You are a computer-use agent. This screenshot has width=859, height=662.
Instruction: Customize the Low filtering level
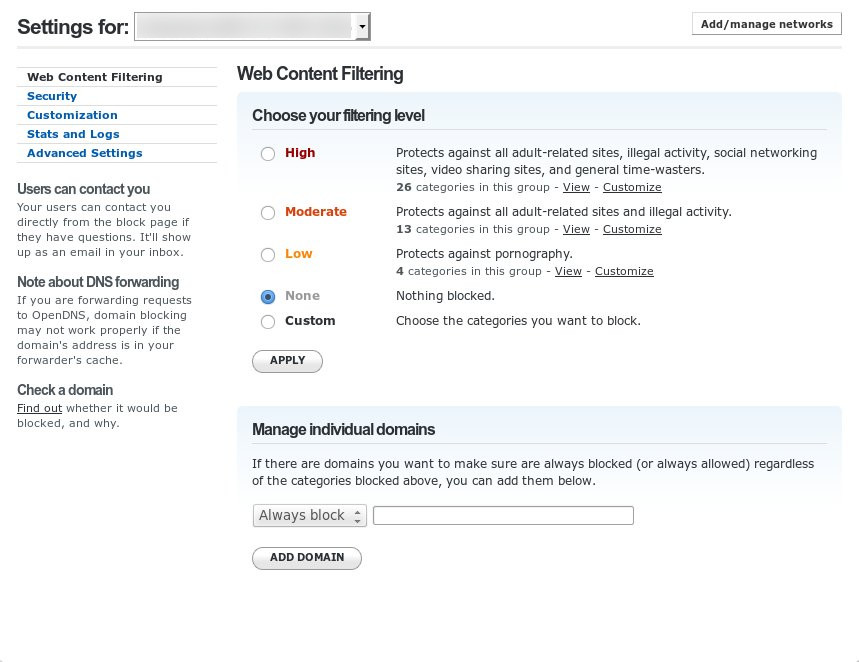tap(624, 271)
